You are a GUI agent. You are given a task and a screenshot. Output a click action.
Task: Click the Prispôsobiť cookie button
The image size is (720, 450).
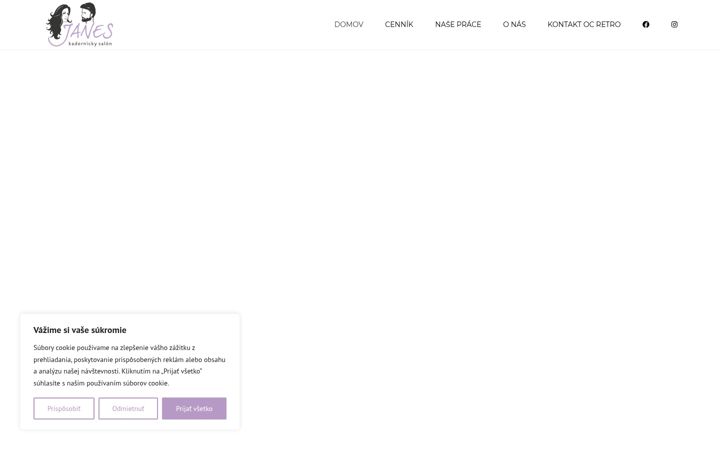coord(64,408)
